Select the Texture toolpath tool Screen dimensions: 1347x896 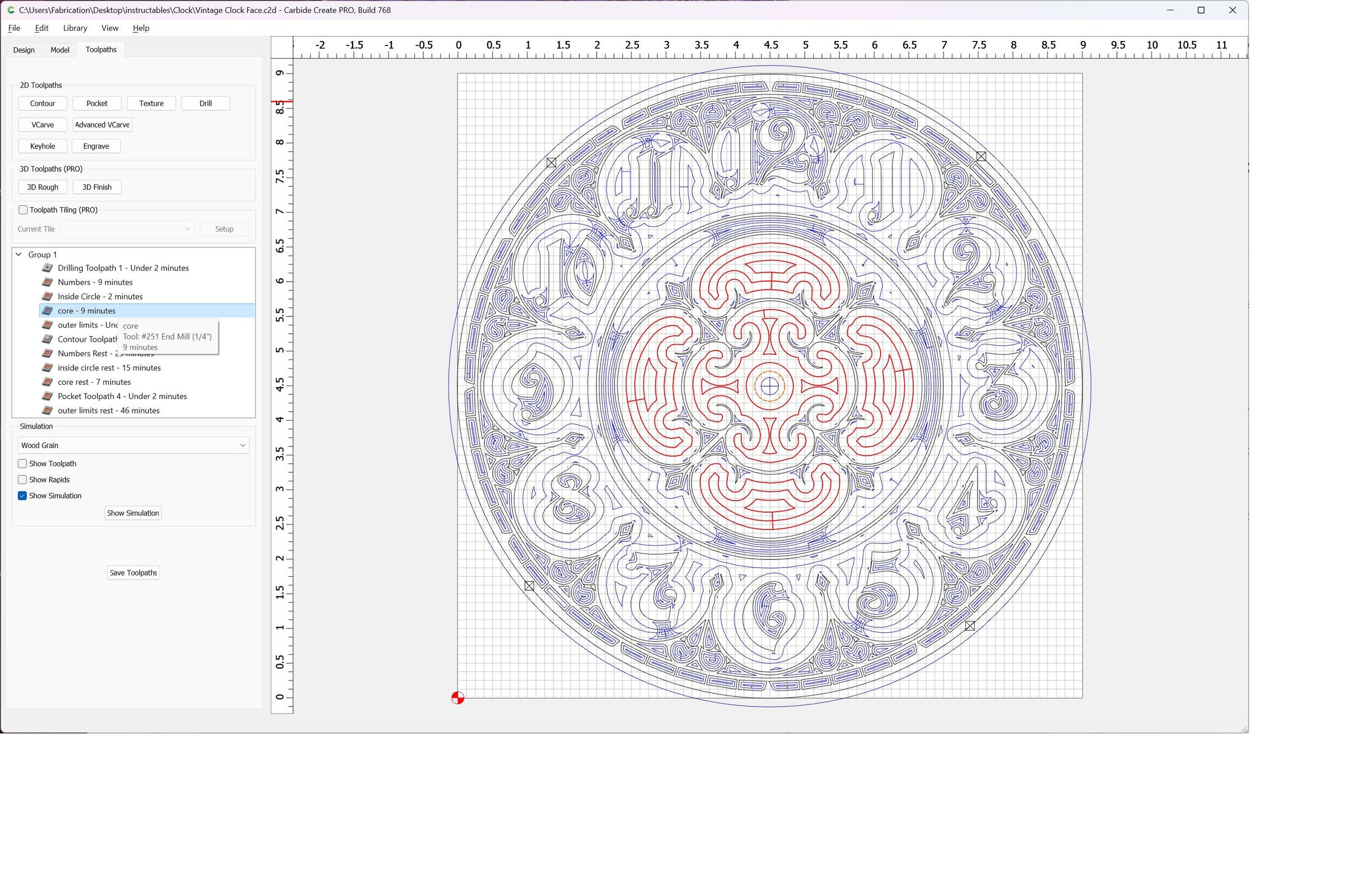point(151,103)
